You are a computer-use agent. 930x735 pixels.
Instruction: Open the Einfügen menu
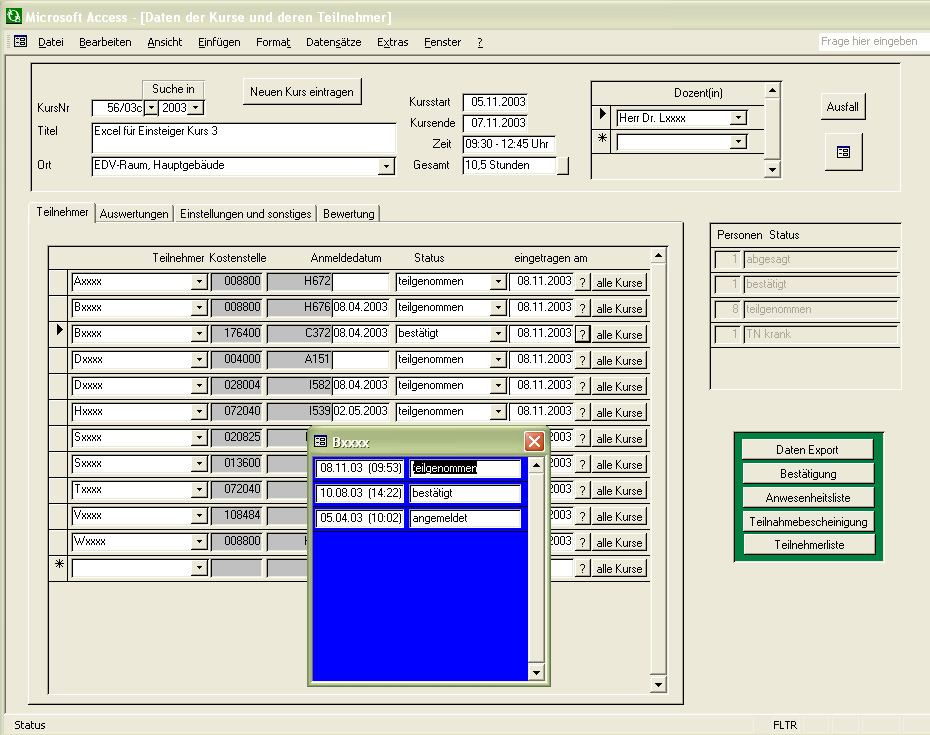pos(219,42)
